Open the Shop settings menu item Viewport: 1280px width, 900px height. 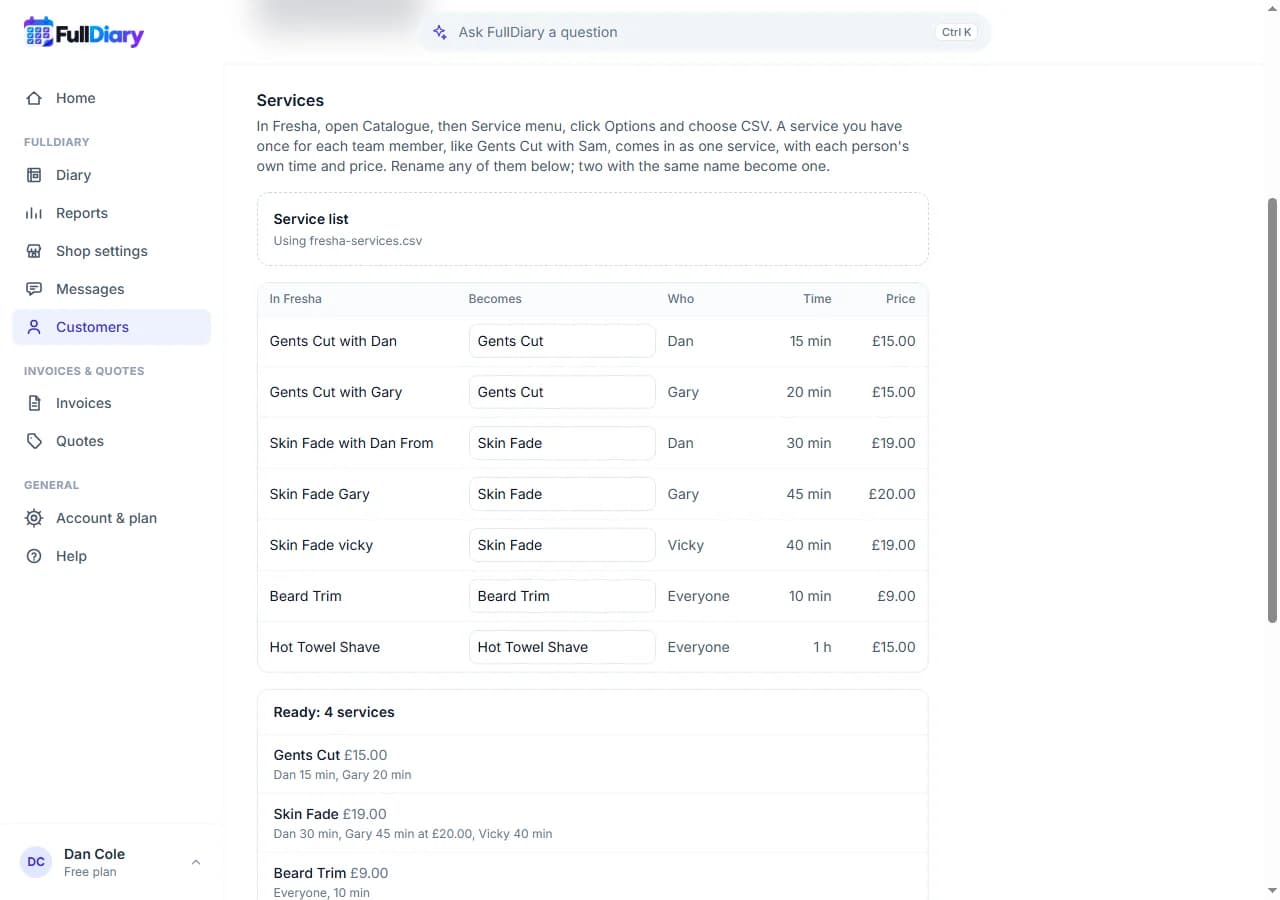111,251
